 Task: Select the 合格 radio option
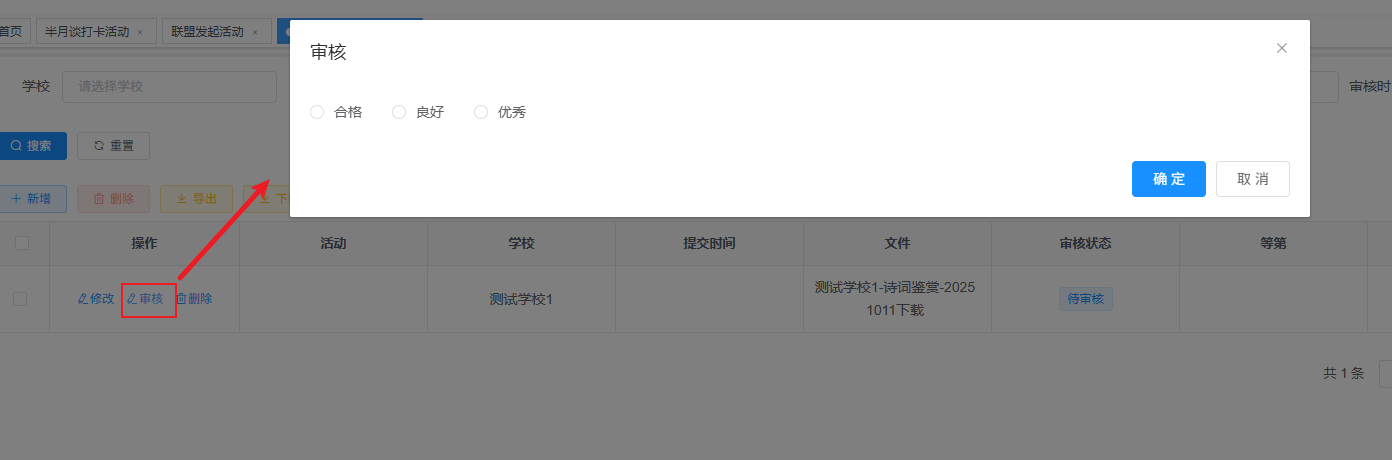[x=317, y=112]
